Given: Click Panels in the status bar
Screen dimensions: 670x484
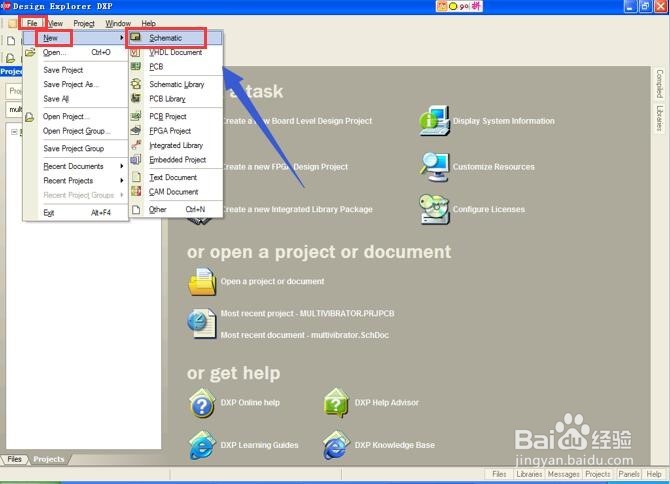Looking at the screenshot, I should click(629, 474).
